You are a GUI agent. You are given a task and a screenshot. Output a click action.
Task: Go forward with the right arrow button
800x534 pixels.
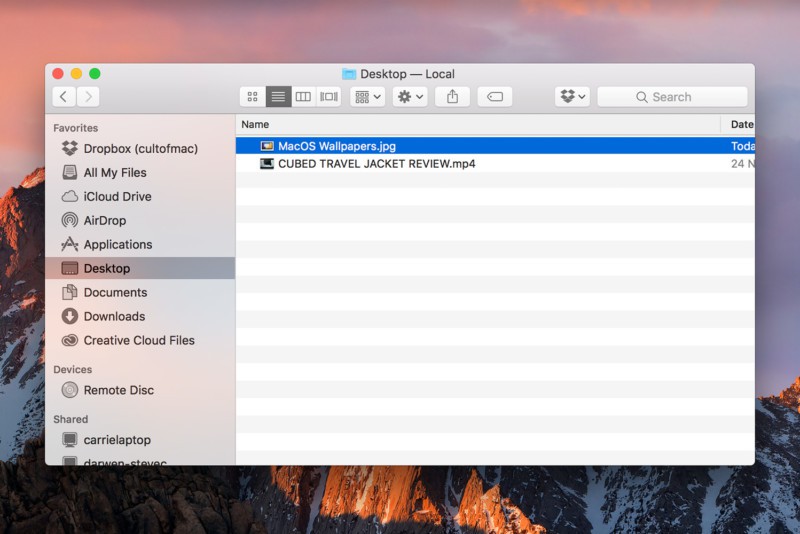click(88, 97)
